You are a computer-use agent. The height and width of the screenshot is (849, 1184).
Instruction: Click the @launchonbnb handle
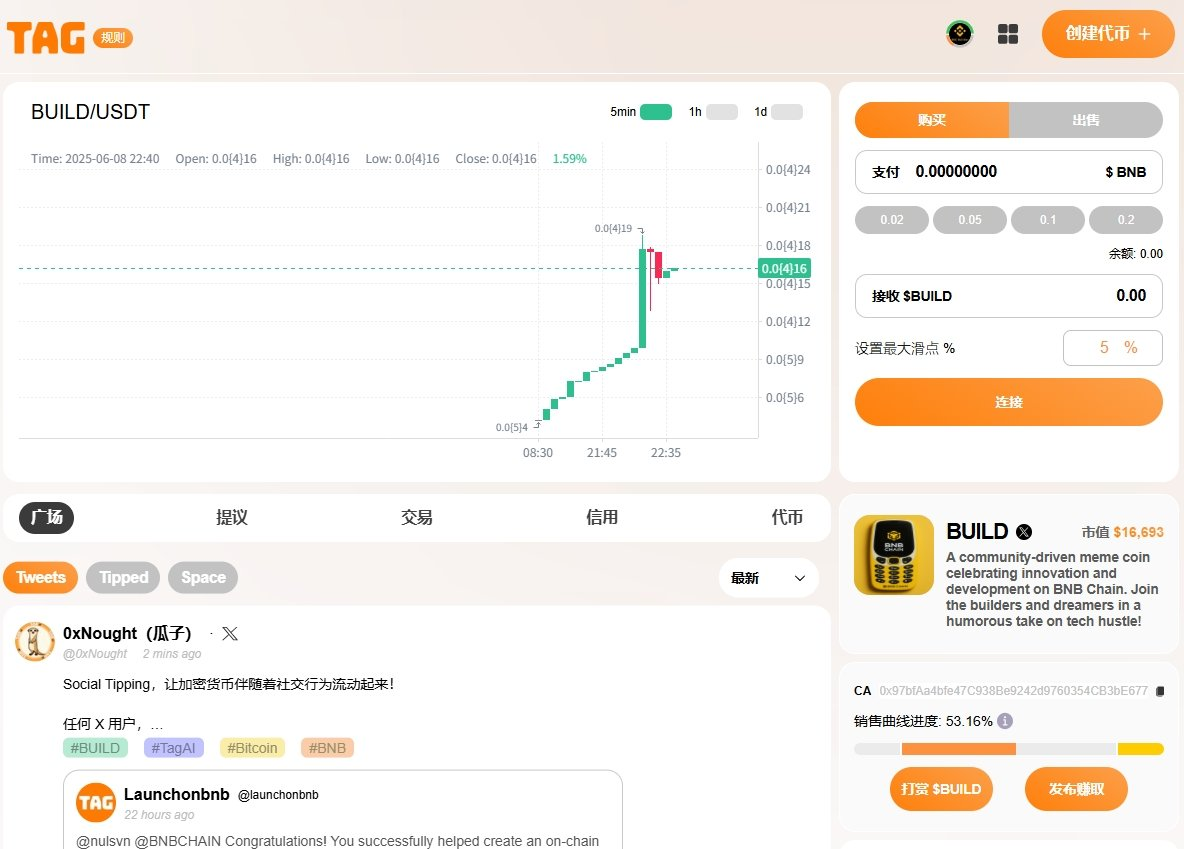[x=278, y=795]
